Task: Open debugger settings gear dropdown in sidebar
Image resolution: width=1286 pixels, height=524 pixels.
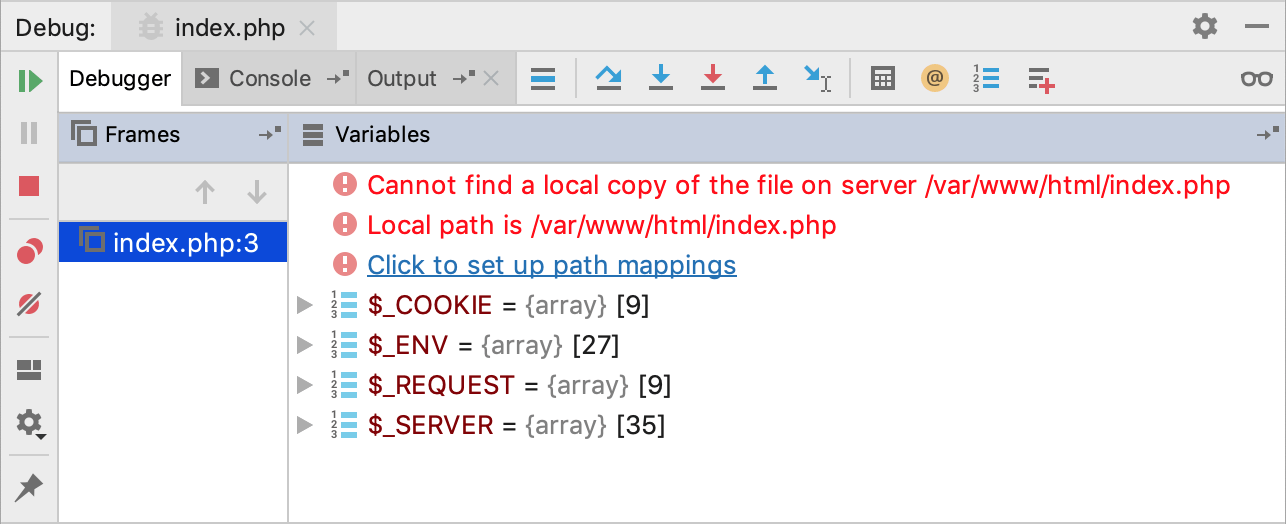Action: coord(30,423)
